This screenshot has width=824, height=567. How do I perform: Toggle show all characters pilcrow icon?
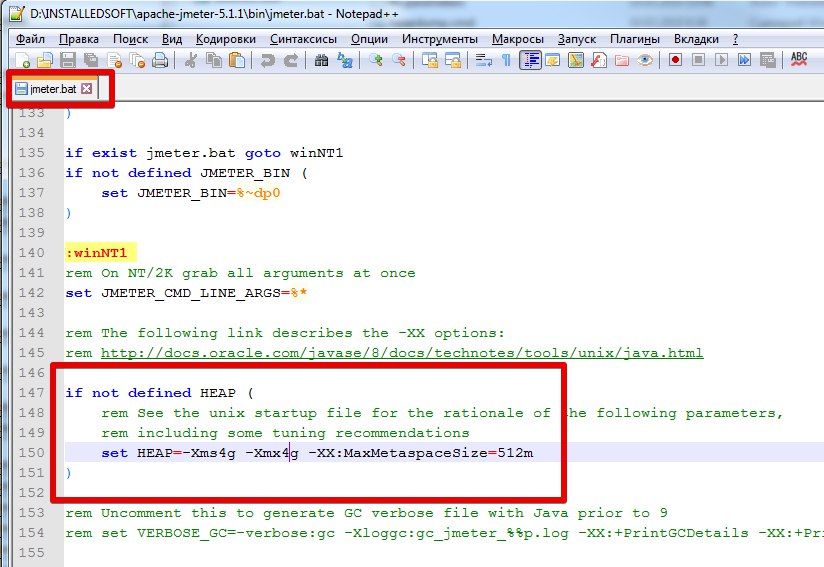point(506,60)
